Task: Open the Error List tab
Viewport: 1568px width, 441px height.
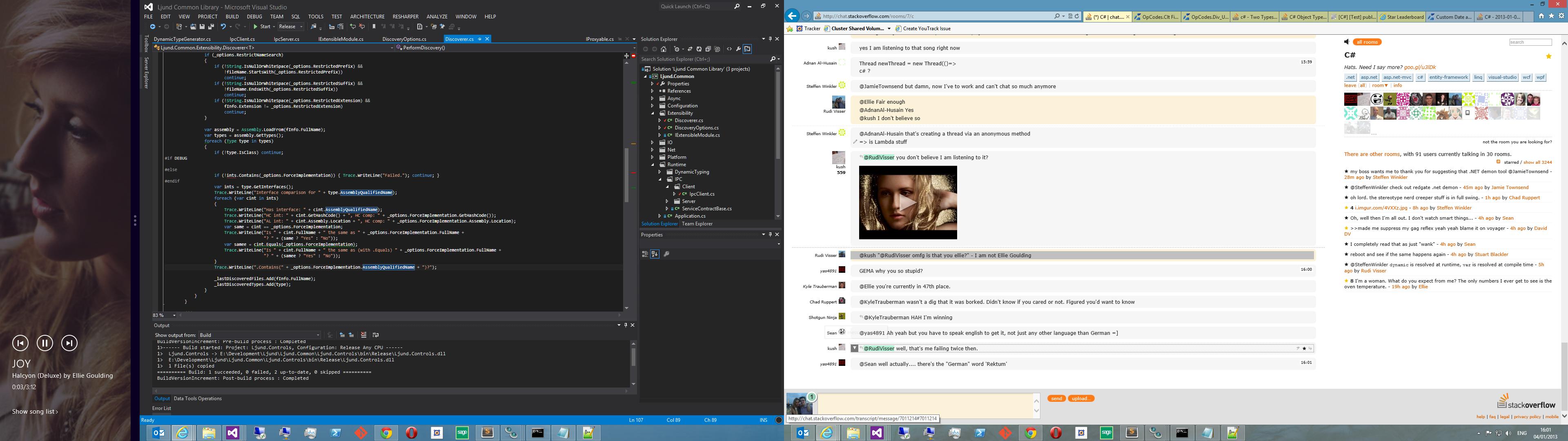Action: click(x=161, y=408)
